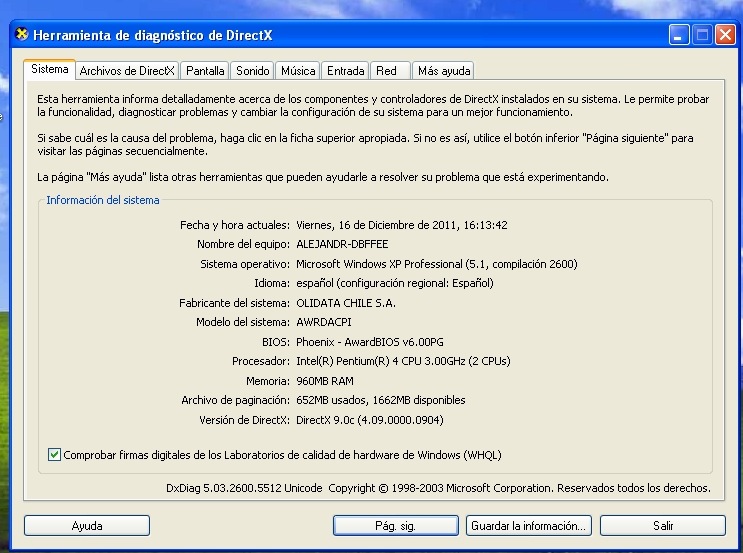This screenshot has height=553, width=743.
Task: Uncheck the WHQL digital signatures checkbox
Action: [x=54, y=455]
